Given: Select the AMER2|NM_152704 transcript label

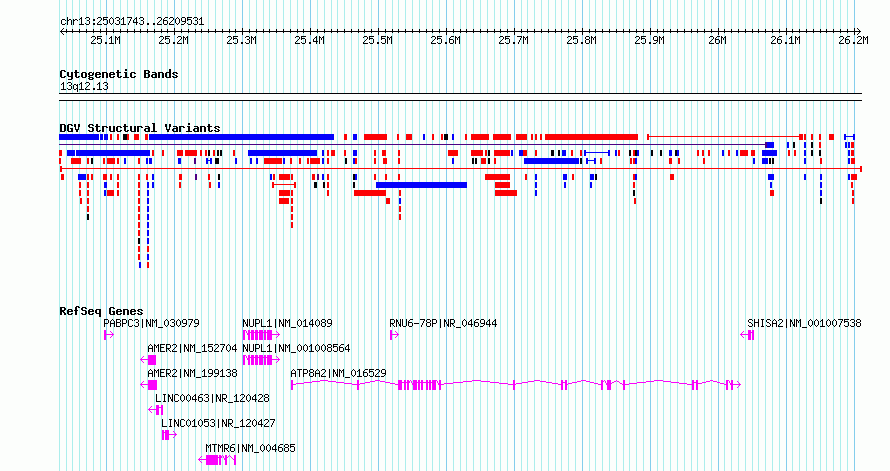Looking at the screenshot, I should (x=192, y=348).
